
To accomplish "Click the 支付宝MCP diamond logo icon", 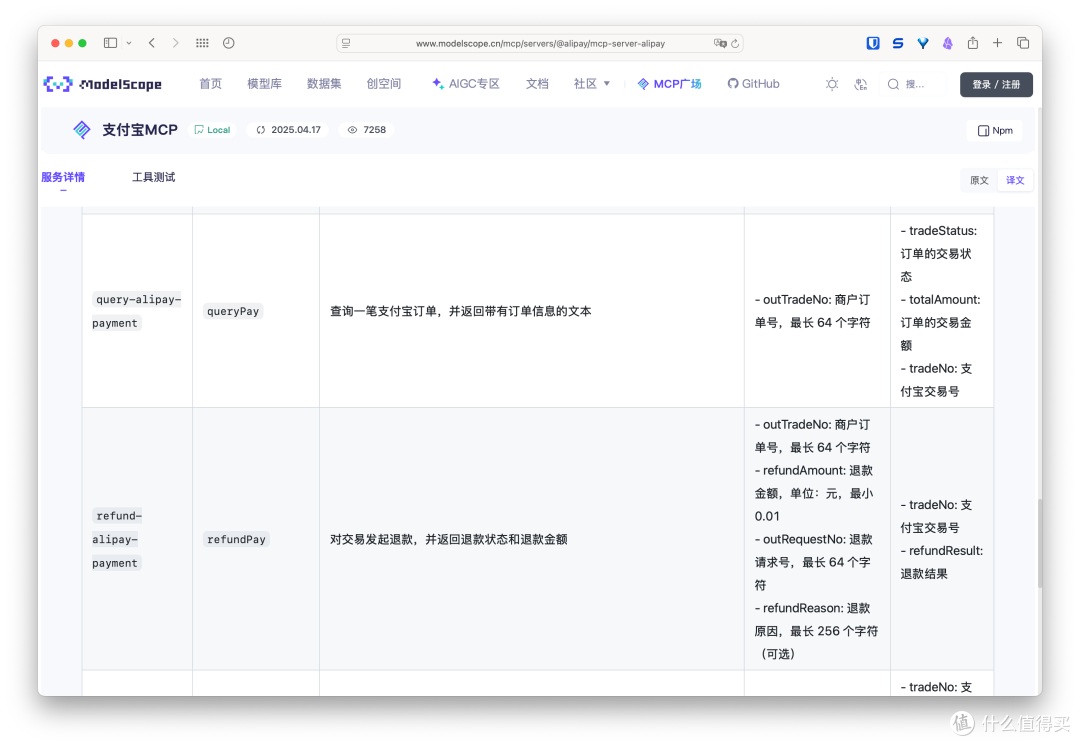I will pyautogui.click(x=81, y=129).
